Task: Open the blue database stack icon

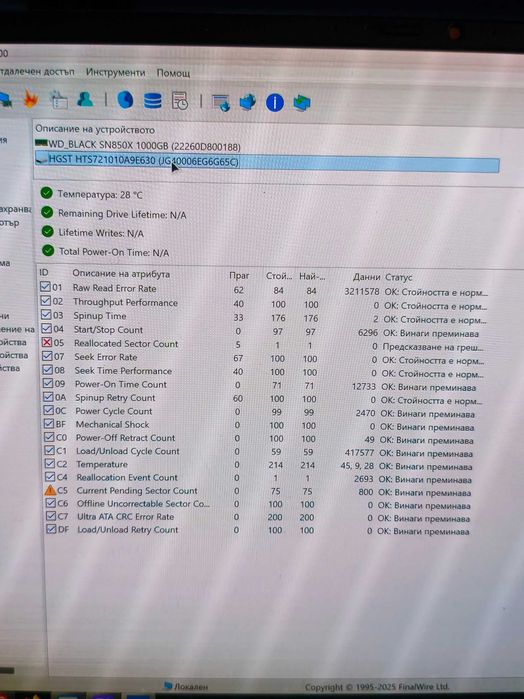Action: coord(153,101)
